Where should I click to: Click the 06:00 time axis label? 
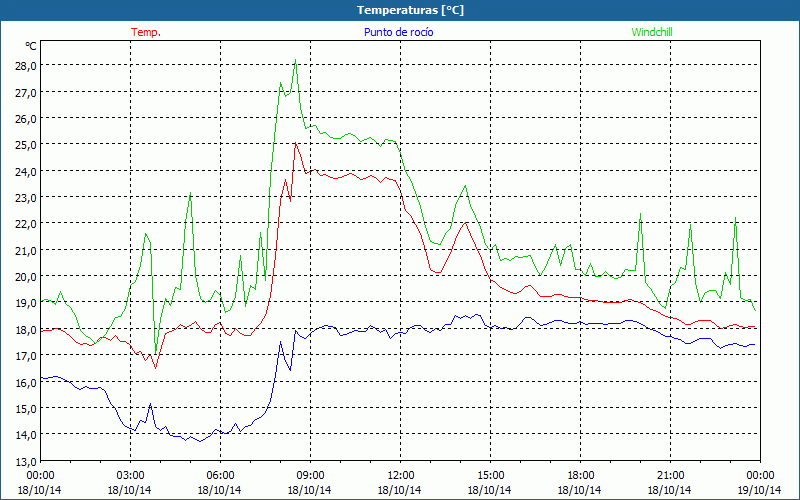tap(220, 476)
